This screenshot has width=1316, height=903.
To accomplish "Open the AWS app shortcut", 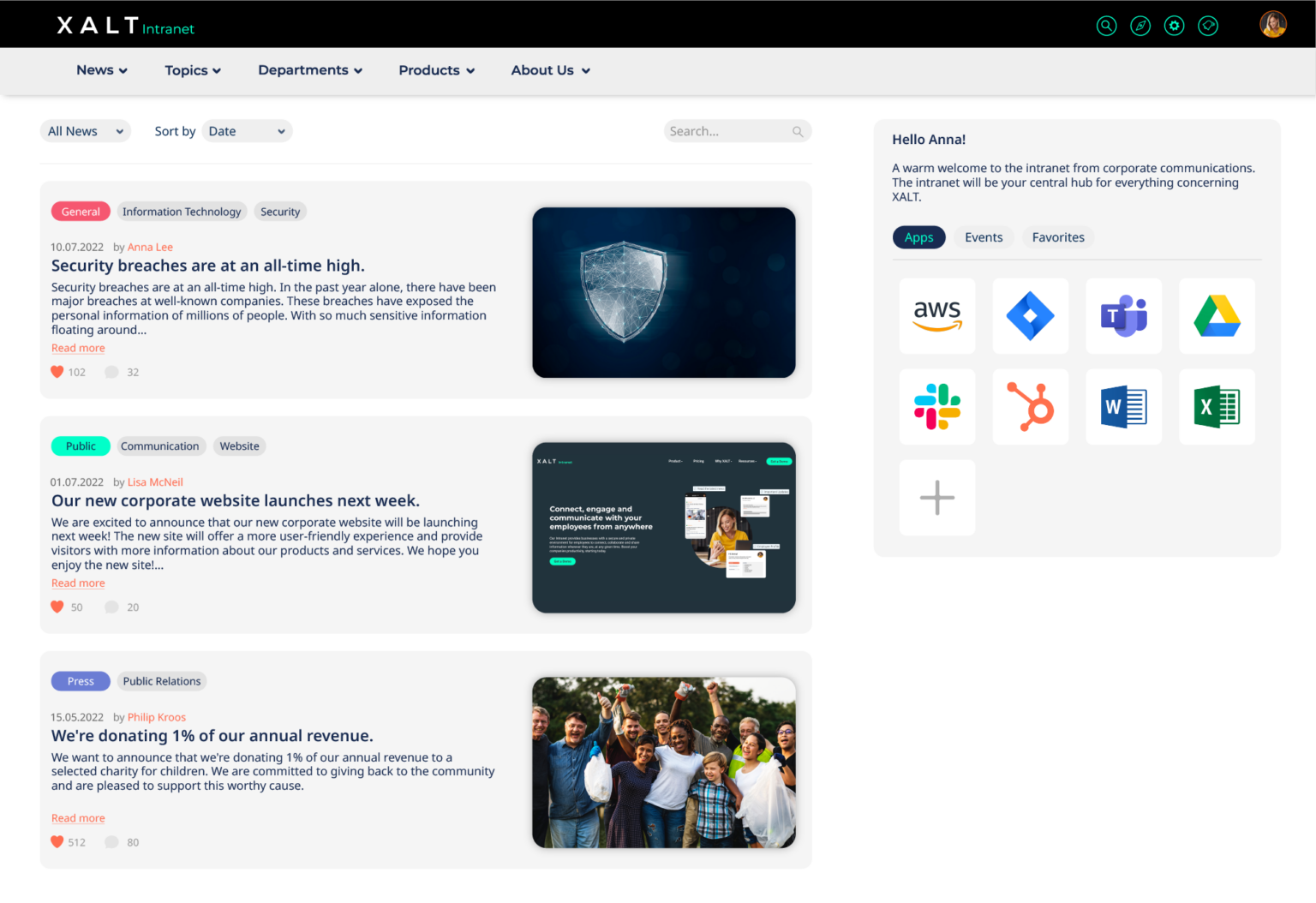I will 936,315.
